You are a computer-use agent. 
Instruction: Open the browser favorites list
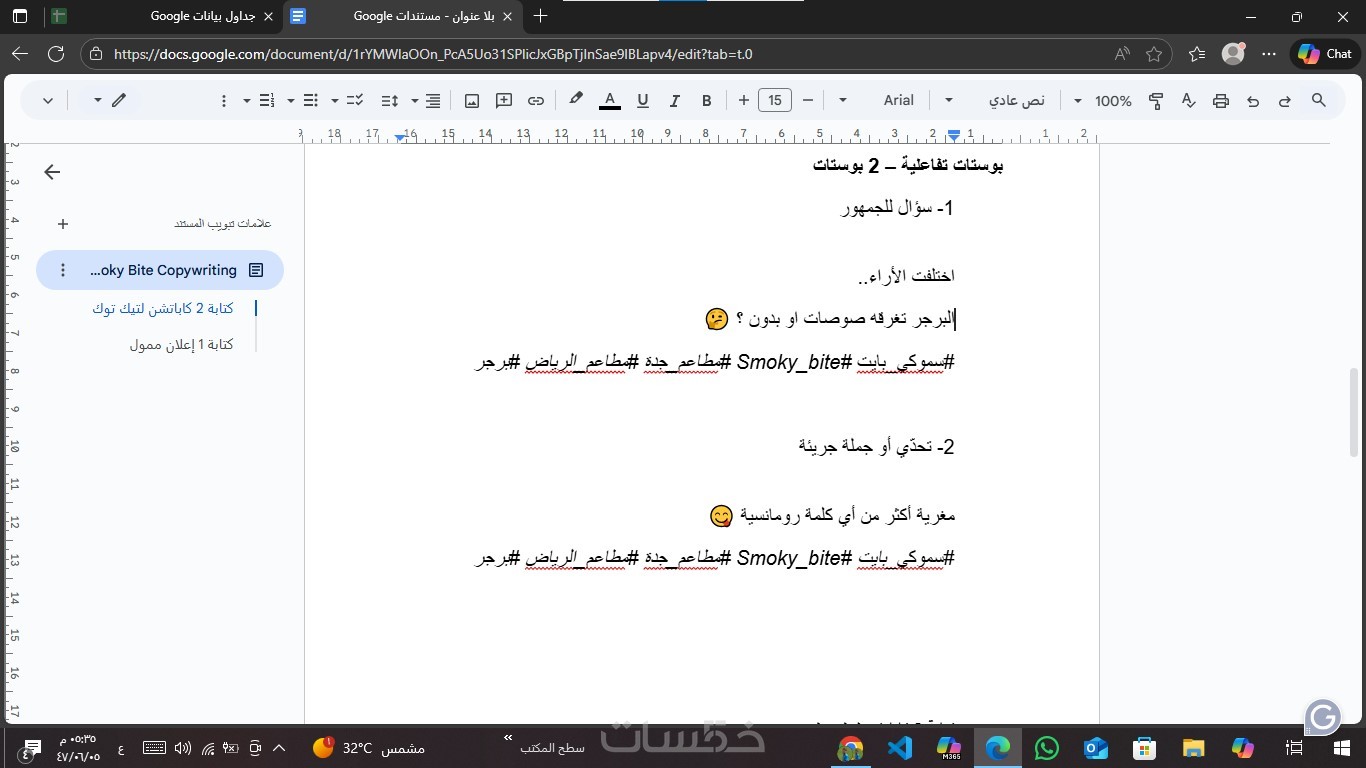[x=1197, y=54]
